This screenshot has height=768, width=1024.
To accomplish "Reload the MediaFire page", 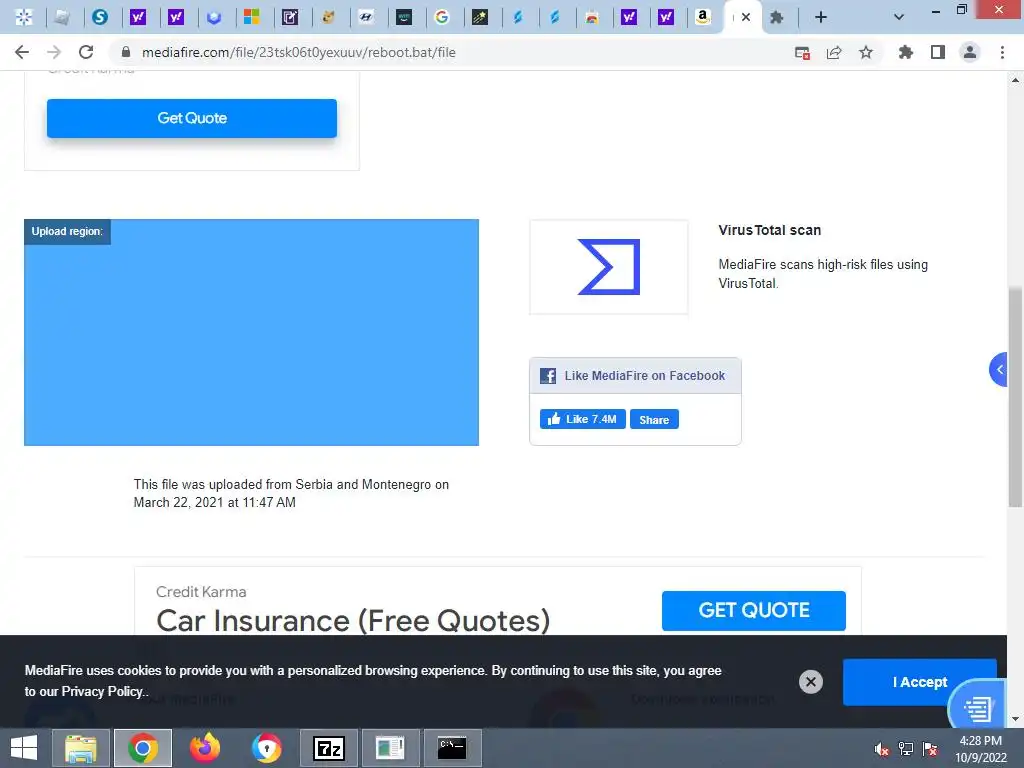I will 86,52.
